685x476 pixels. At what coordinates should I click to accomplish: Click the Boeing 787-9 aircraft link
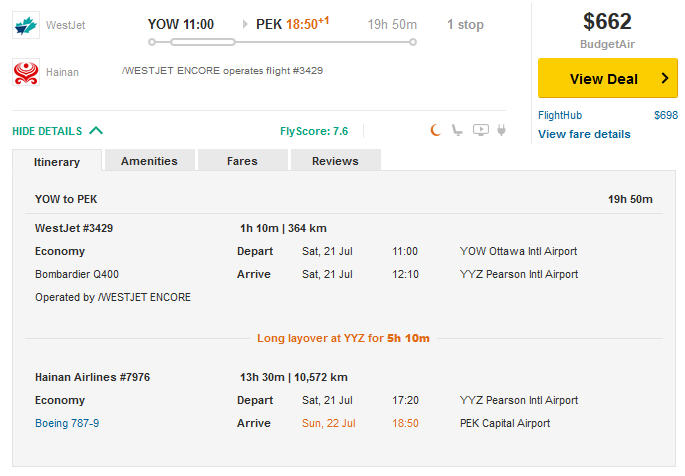67,423
